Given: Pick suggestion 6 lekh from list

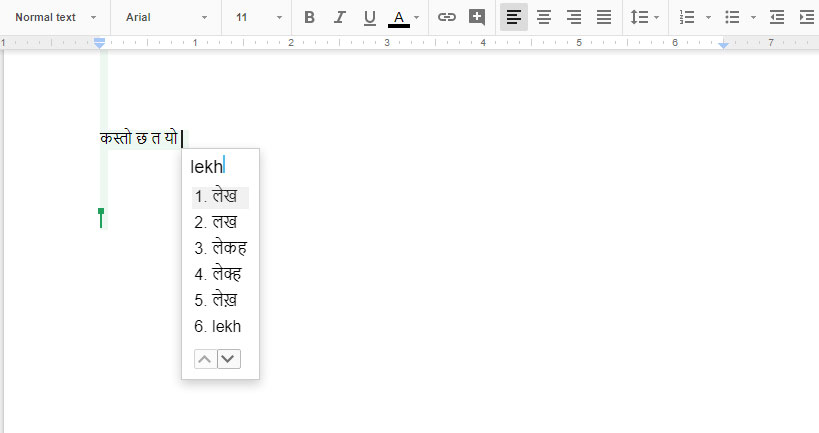Looking at the screenshot, I should tap(218, 326).
